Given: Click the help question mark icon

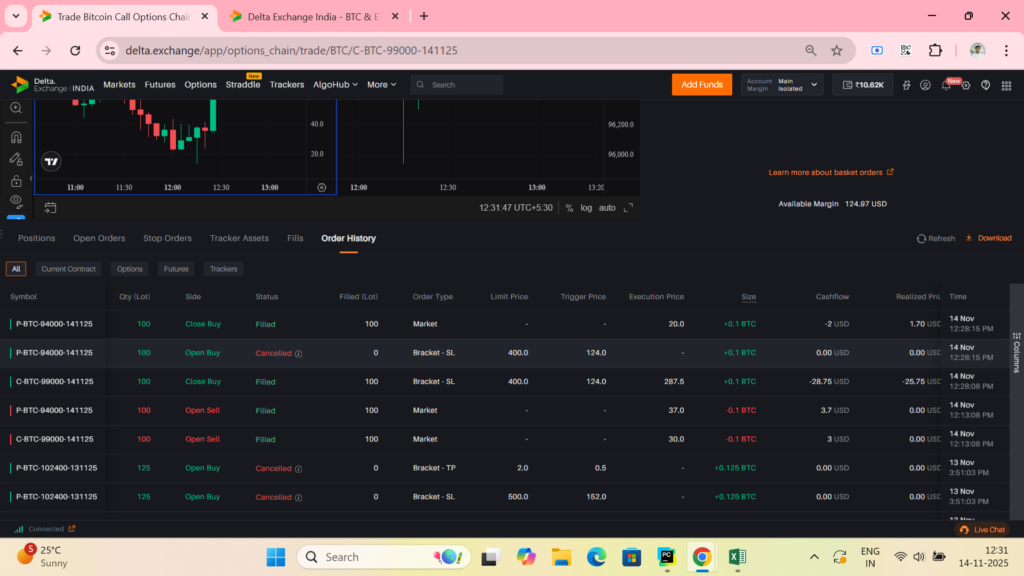Looking at the screenshot, I should click(986, 85).
